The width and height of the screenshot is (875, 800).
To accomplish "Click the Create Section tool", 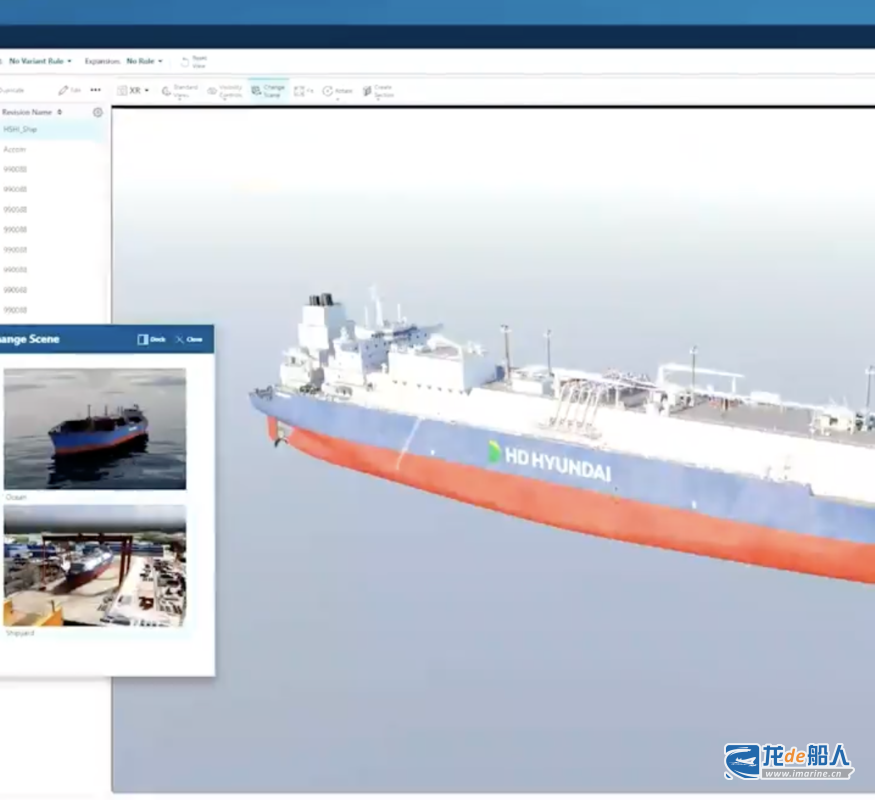I will click(378, 91).
